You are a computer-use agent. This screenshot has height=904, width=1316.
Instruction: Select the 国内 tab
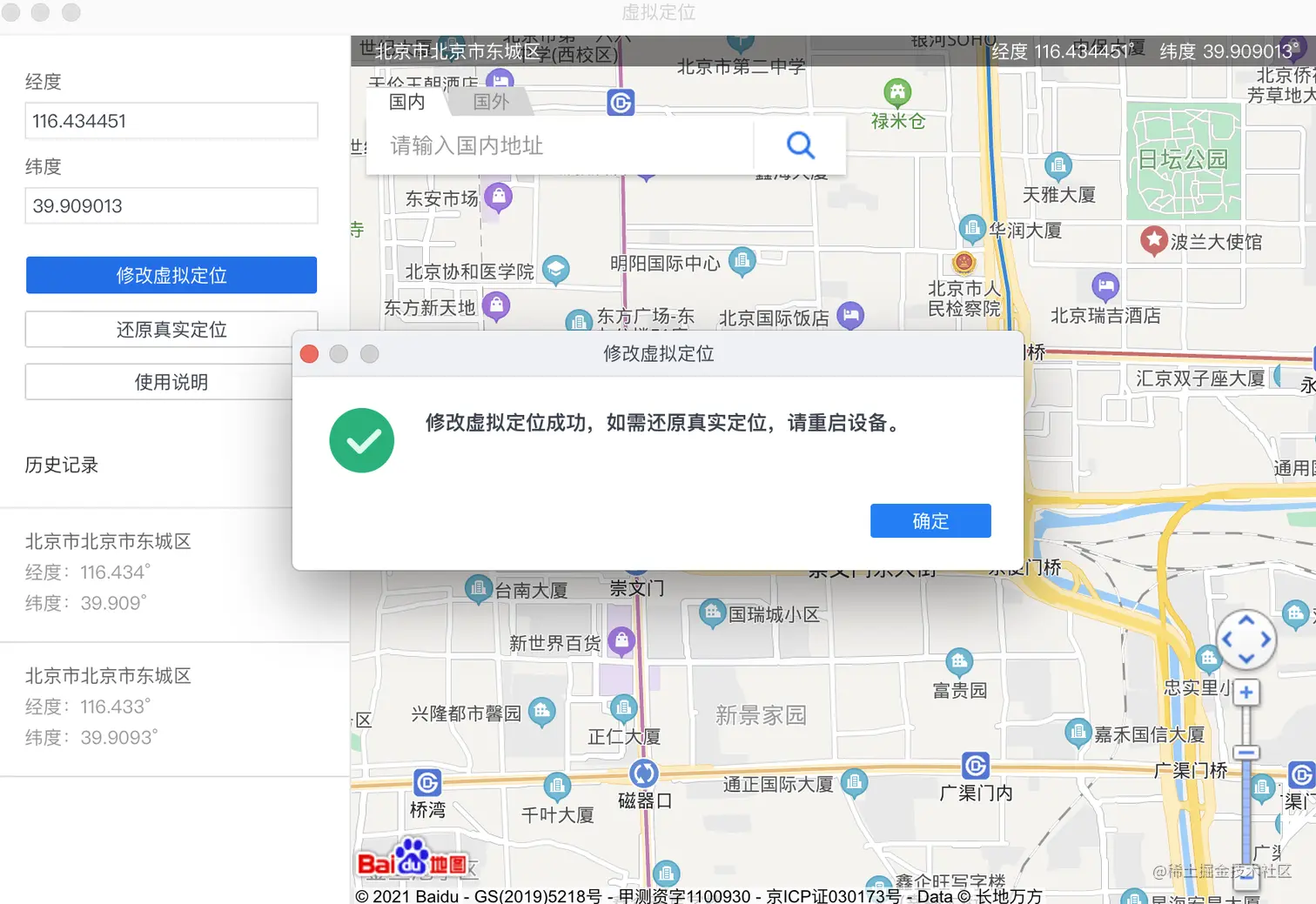click(x=406, y=102)
